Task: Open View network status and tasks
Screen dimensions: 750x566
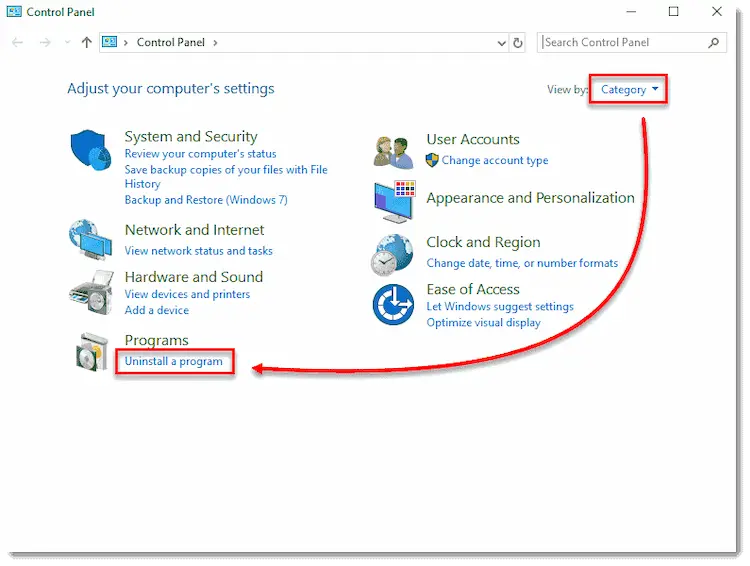Action: tap(199, 251)
